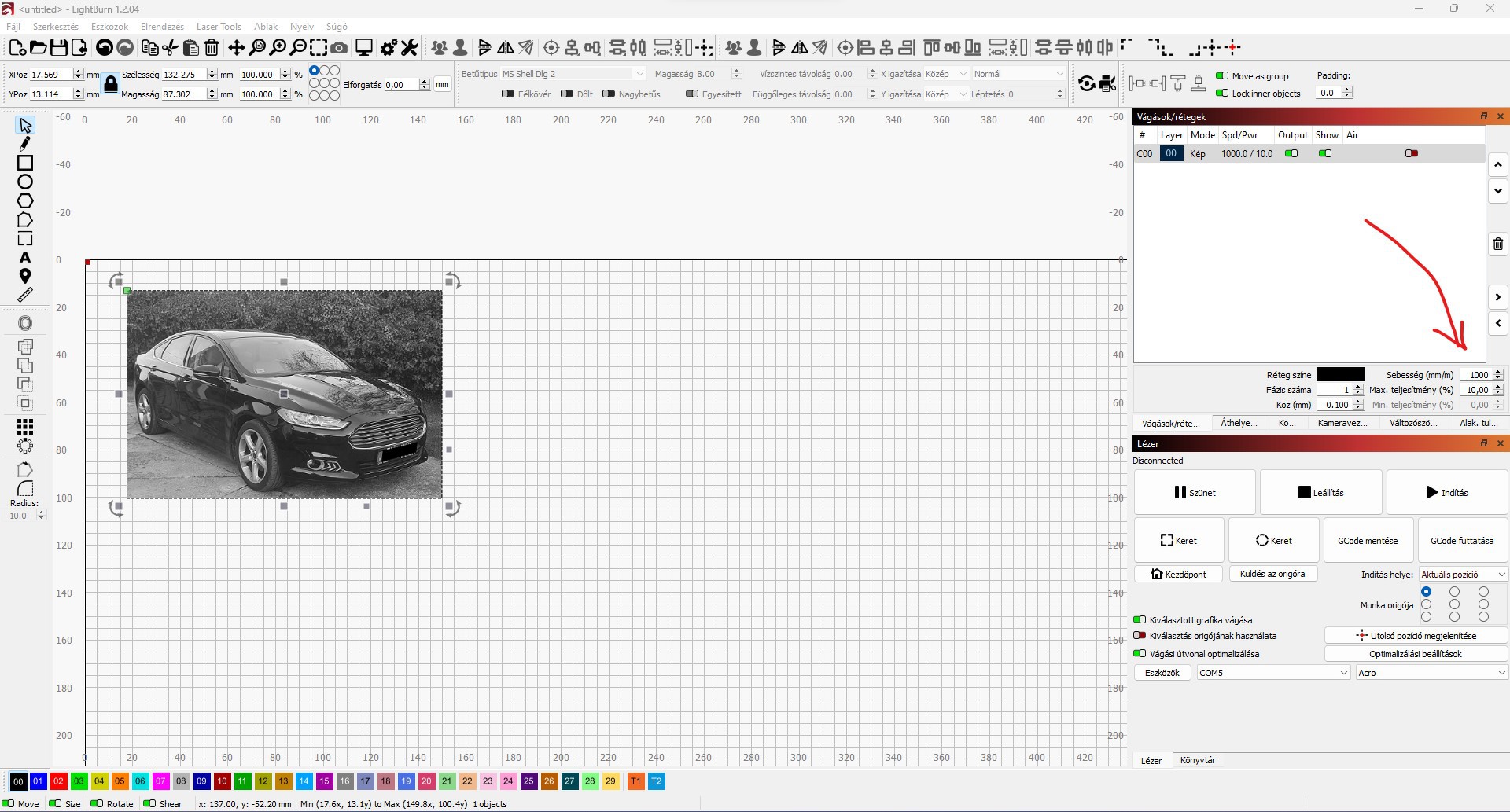Toggle the Lock inner objects switch

pyautogui.click(x=1222, y=94)
